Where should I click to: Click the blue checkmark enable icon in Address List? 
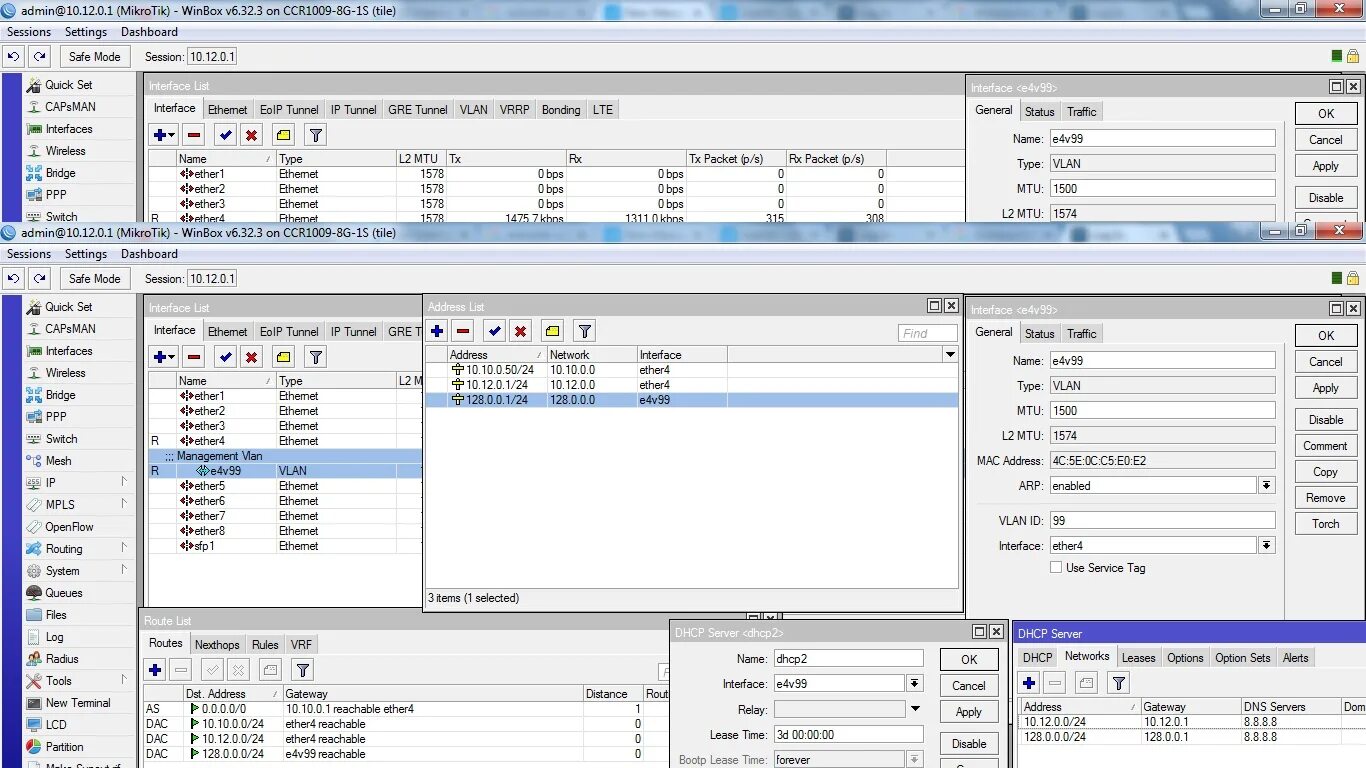click(x=494, y=331)
